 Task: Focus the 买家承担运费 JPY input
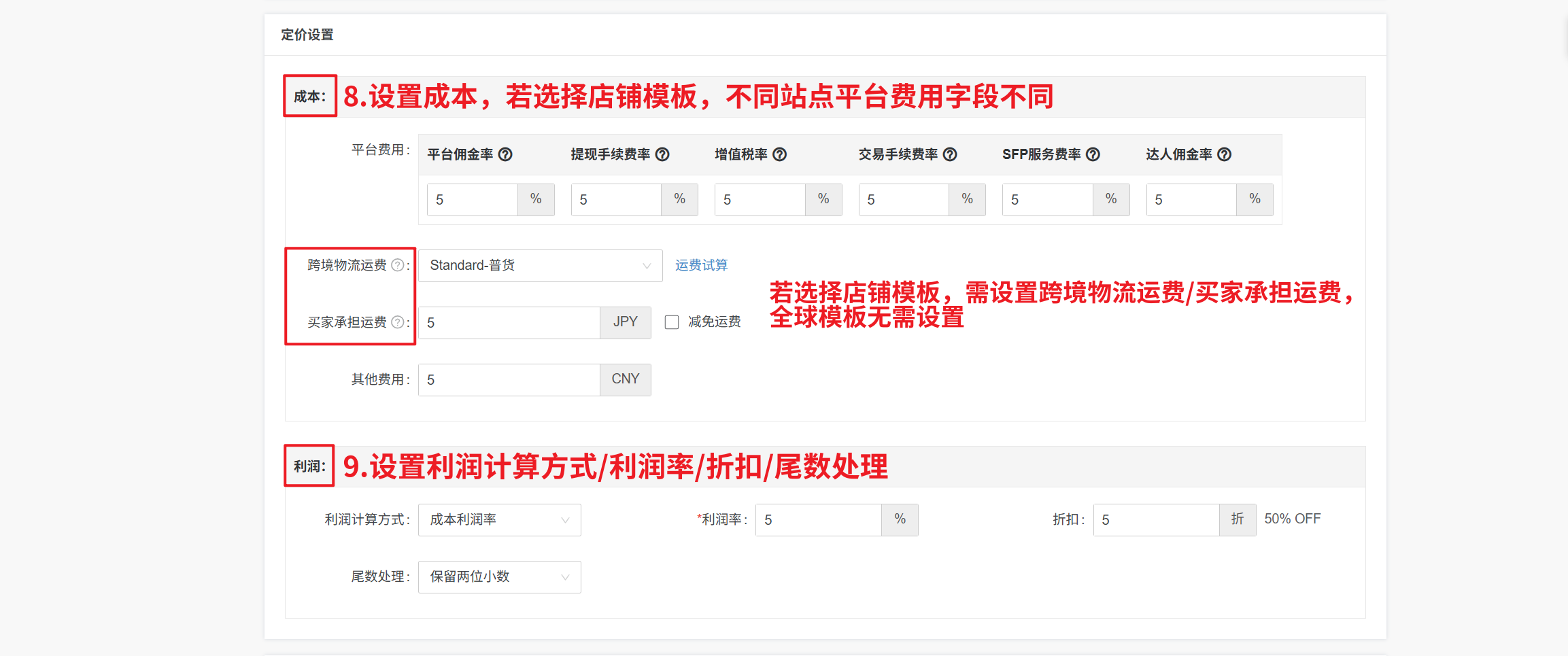(x=509, y=323)
